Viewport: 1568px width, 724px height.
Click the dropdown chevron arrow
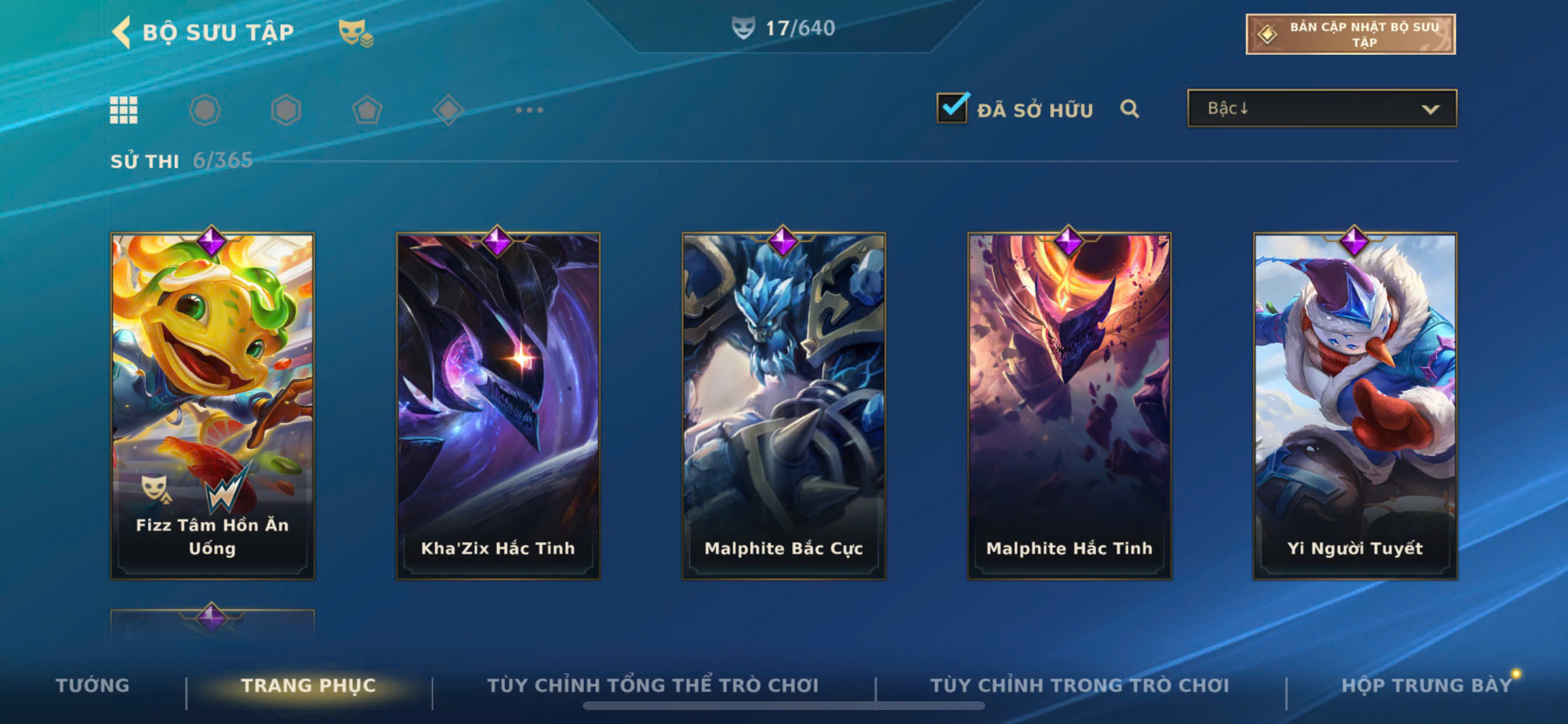pos(1430,110)
